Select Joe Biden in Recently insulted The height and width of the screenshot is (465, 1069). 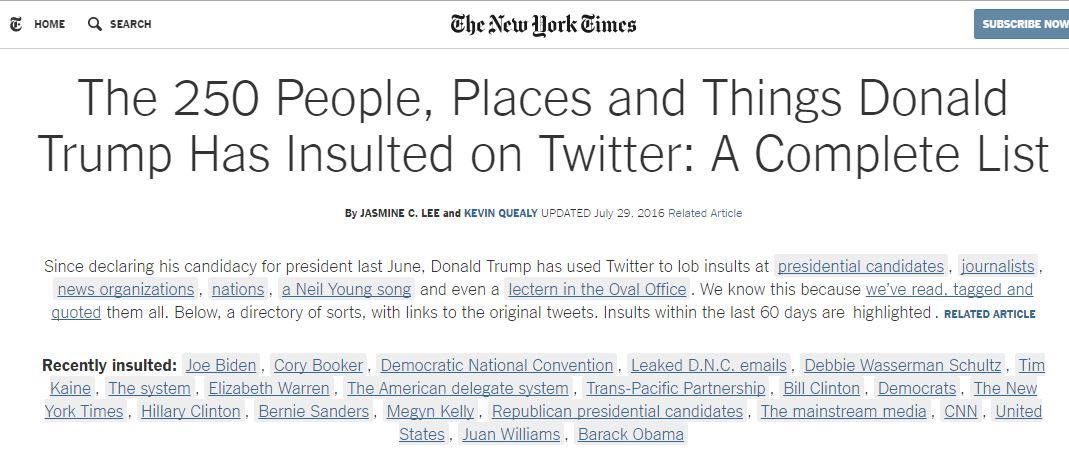click(221, 365)
